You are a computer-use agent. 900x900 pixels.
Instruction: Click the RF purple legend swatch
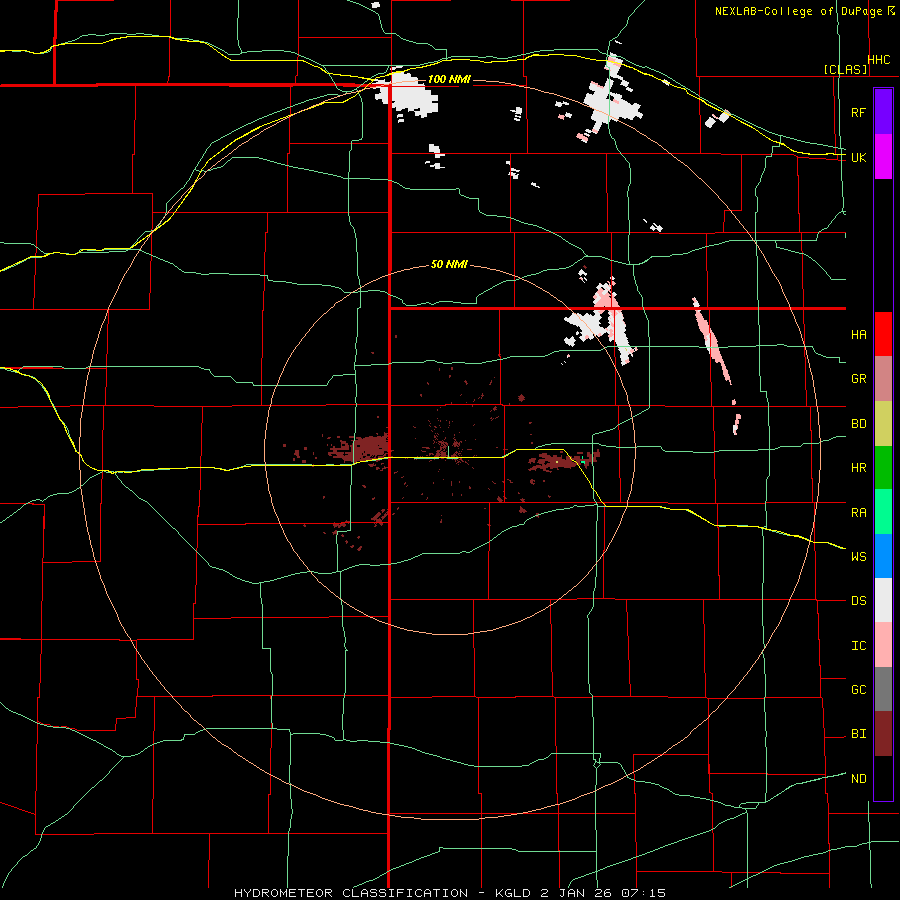[x=883, y=112]
